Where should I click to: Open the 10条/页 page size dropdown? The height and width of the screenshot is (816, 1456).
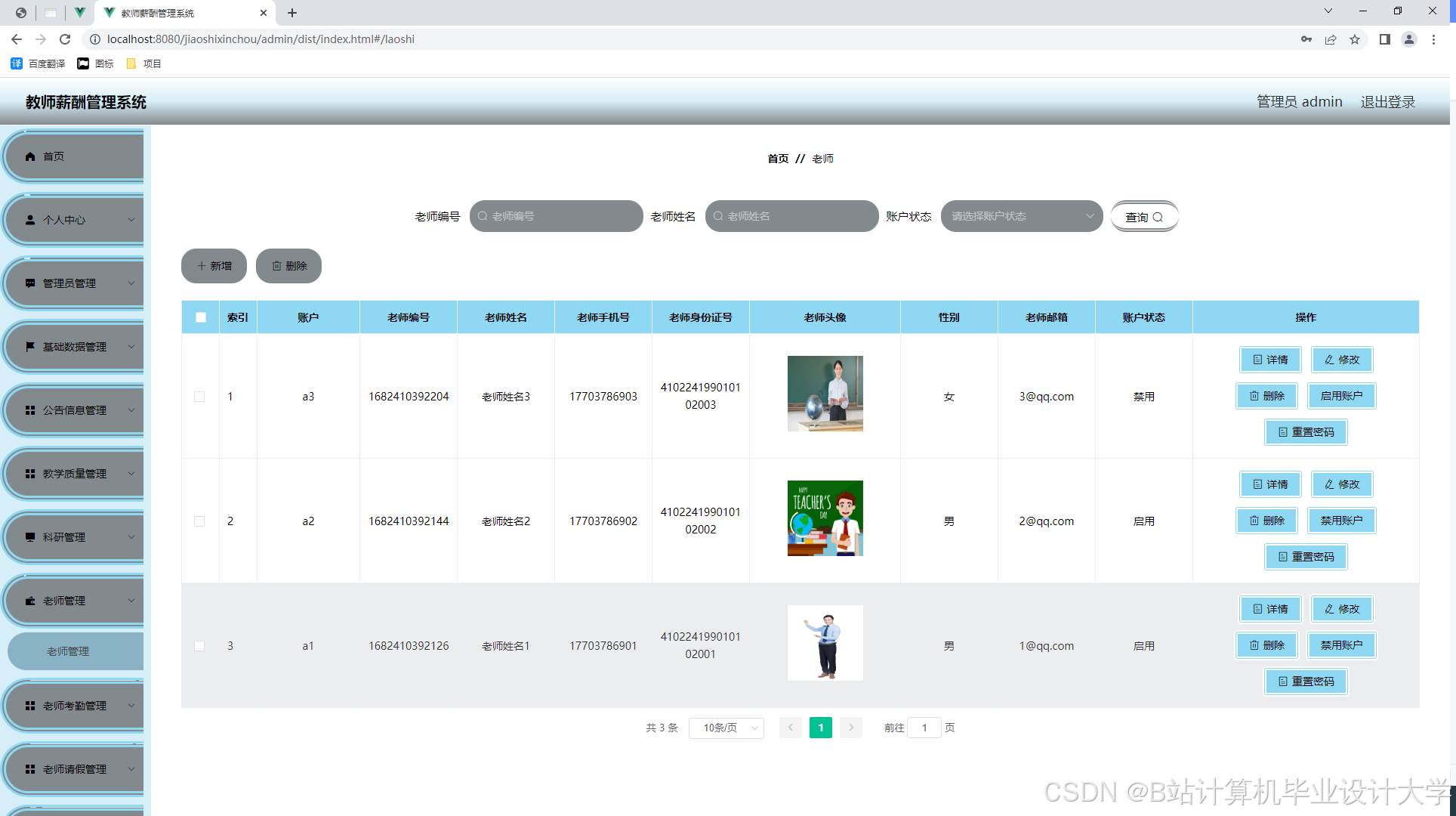726,728
